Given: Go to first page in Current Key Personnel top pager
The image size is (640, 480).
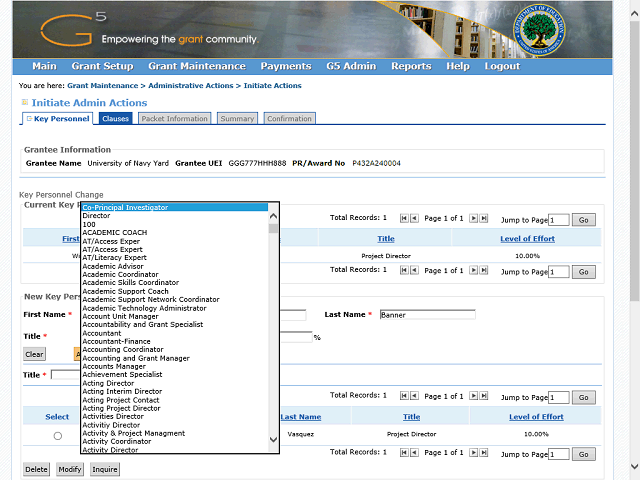Looking at the screenshot, I should pyautogui.click(x=404, y=218).
